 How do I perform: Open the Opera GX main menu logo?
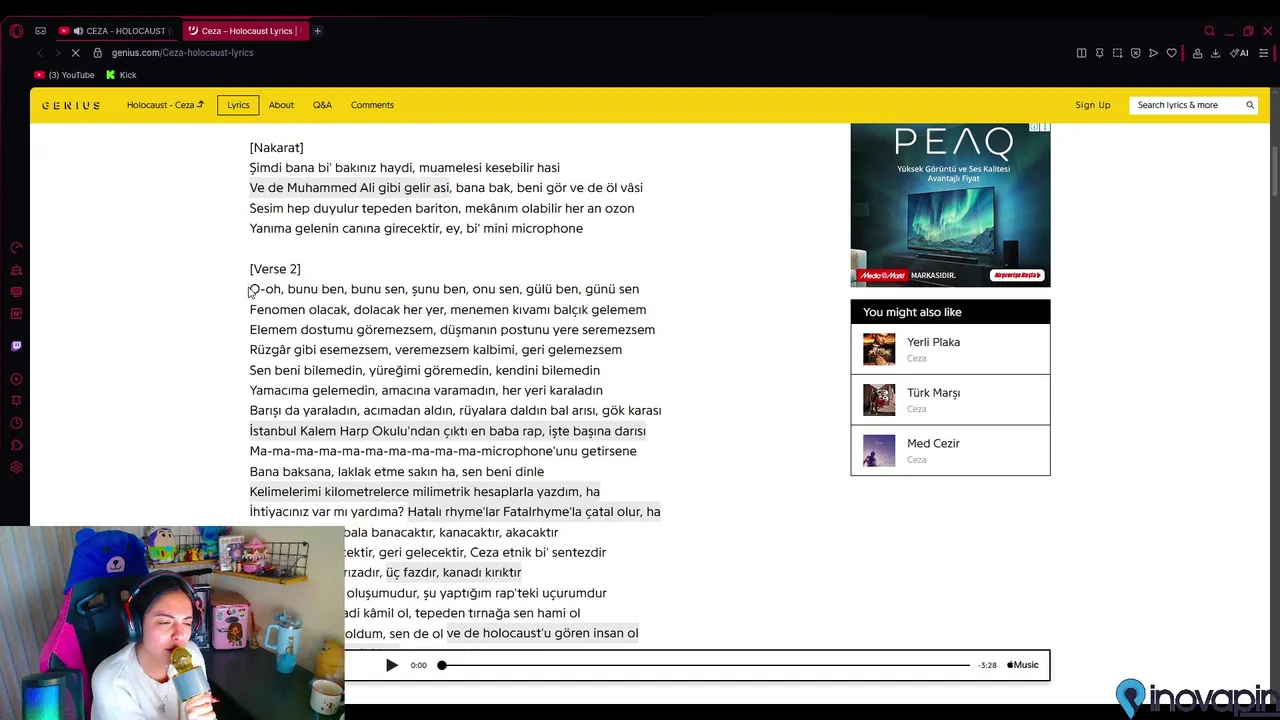(x=16, y=31)
